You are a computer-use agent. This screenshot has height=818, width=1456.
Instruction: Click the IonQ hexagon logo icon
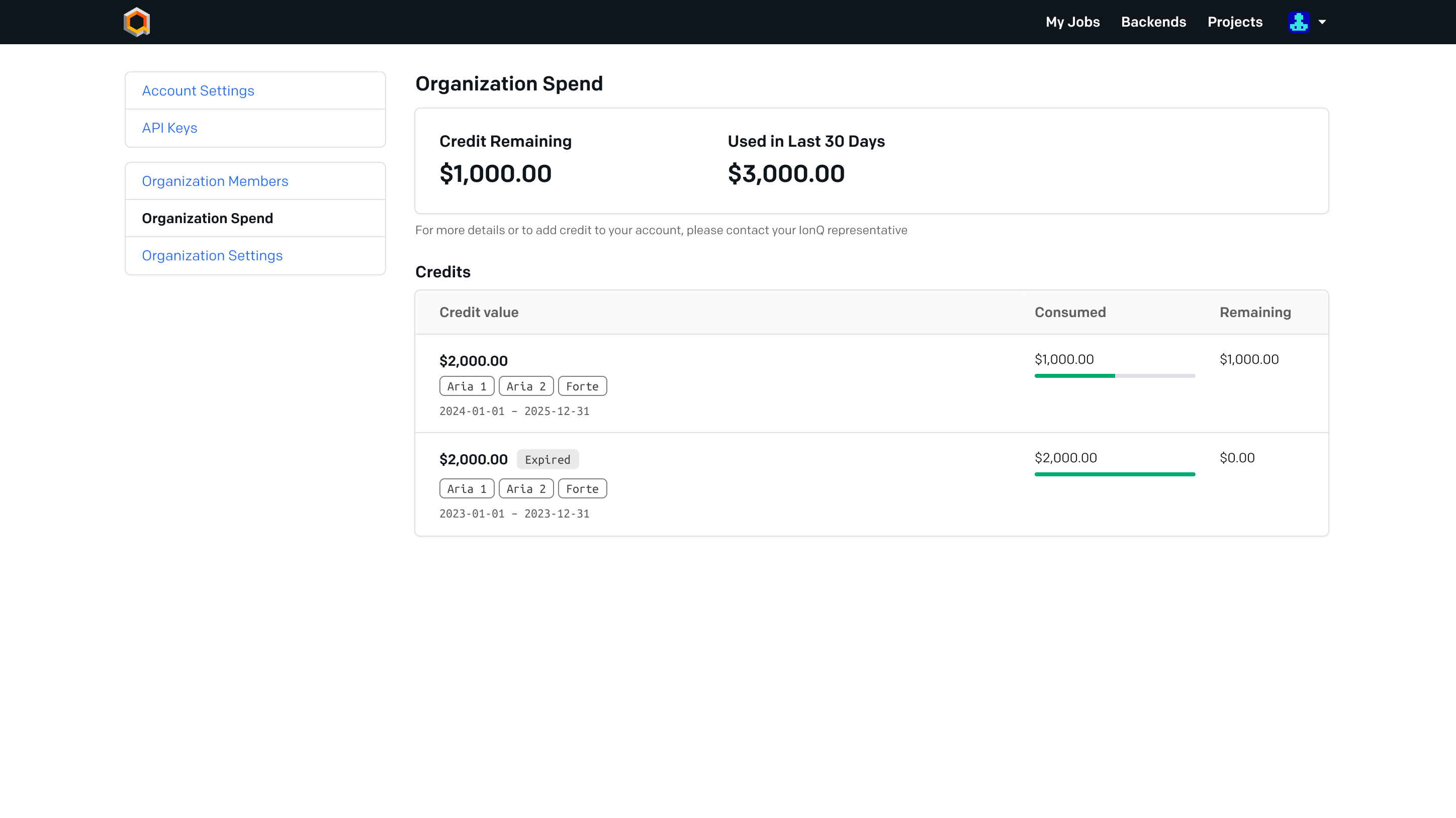[136, 22]
